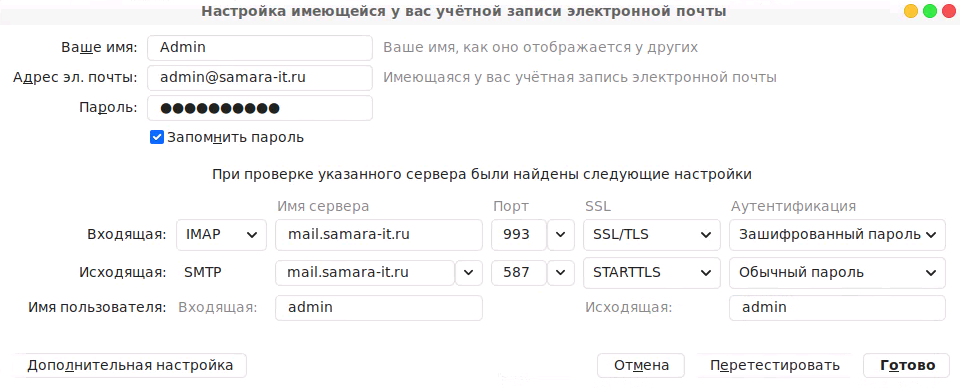Open the STARTTLS security dropdown
960x388 pixels.
click(648, 273)
